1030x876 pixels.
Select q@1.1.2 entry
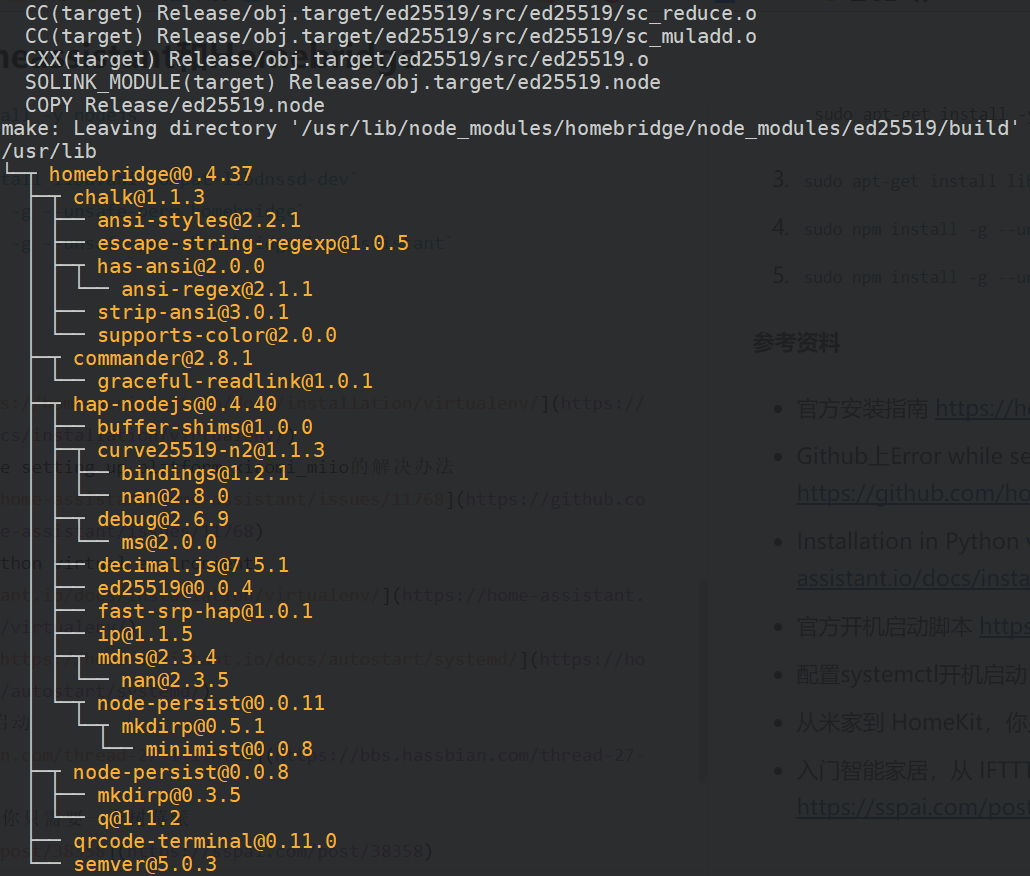point(139,818)
